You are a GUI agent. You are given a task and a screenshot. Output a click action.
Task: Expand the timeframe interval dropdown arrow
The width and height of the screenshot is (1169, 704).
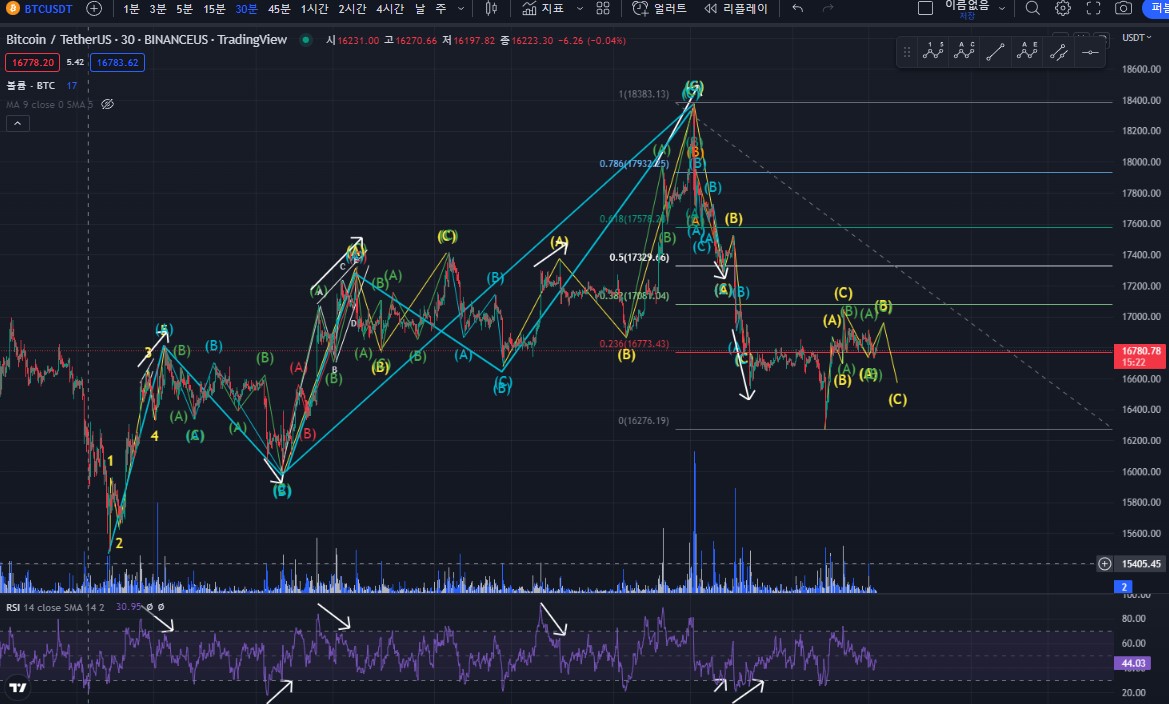point(461,9)
